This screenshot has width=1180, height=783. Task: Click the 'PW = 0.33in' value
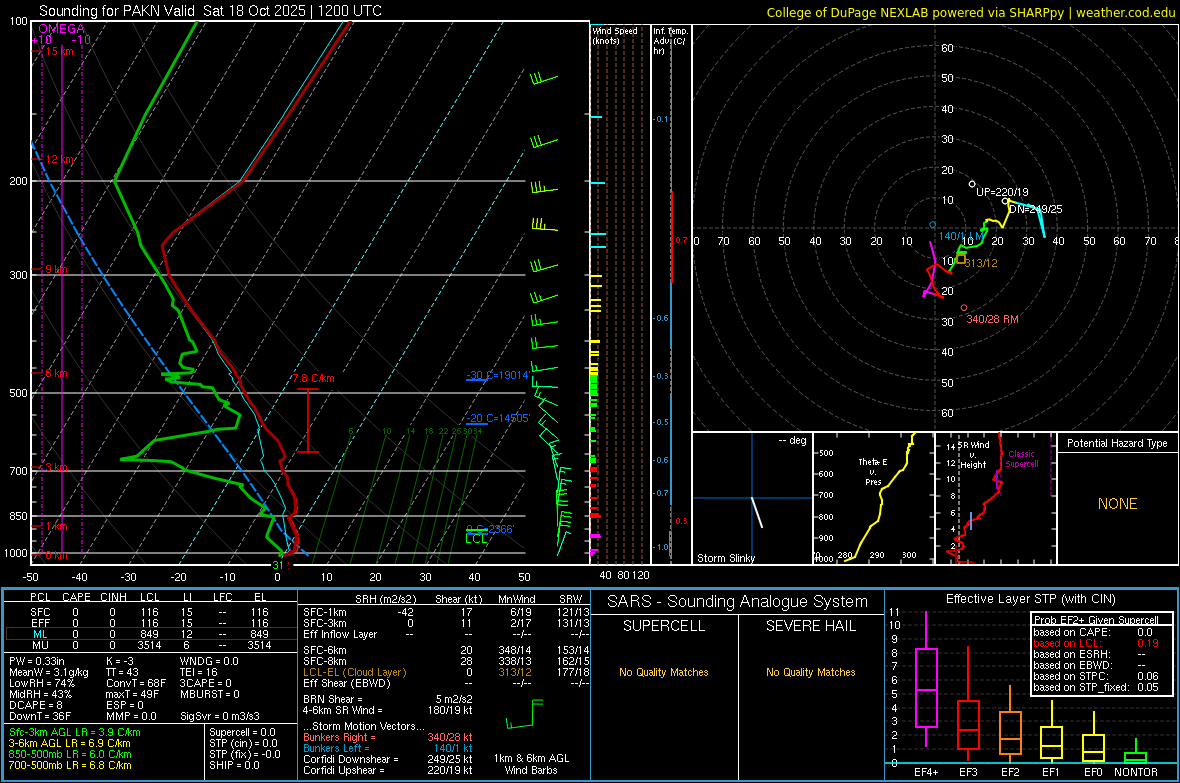tap(37, 661)
